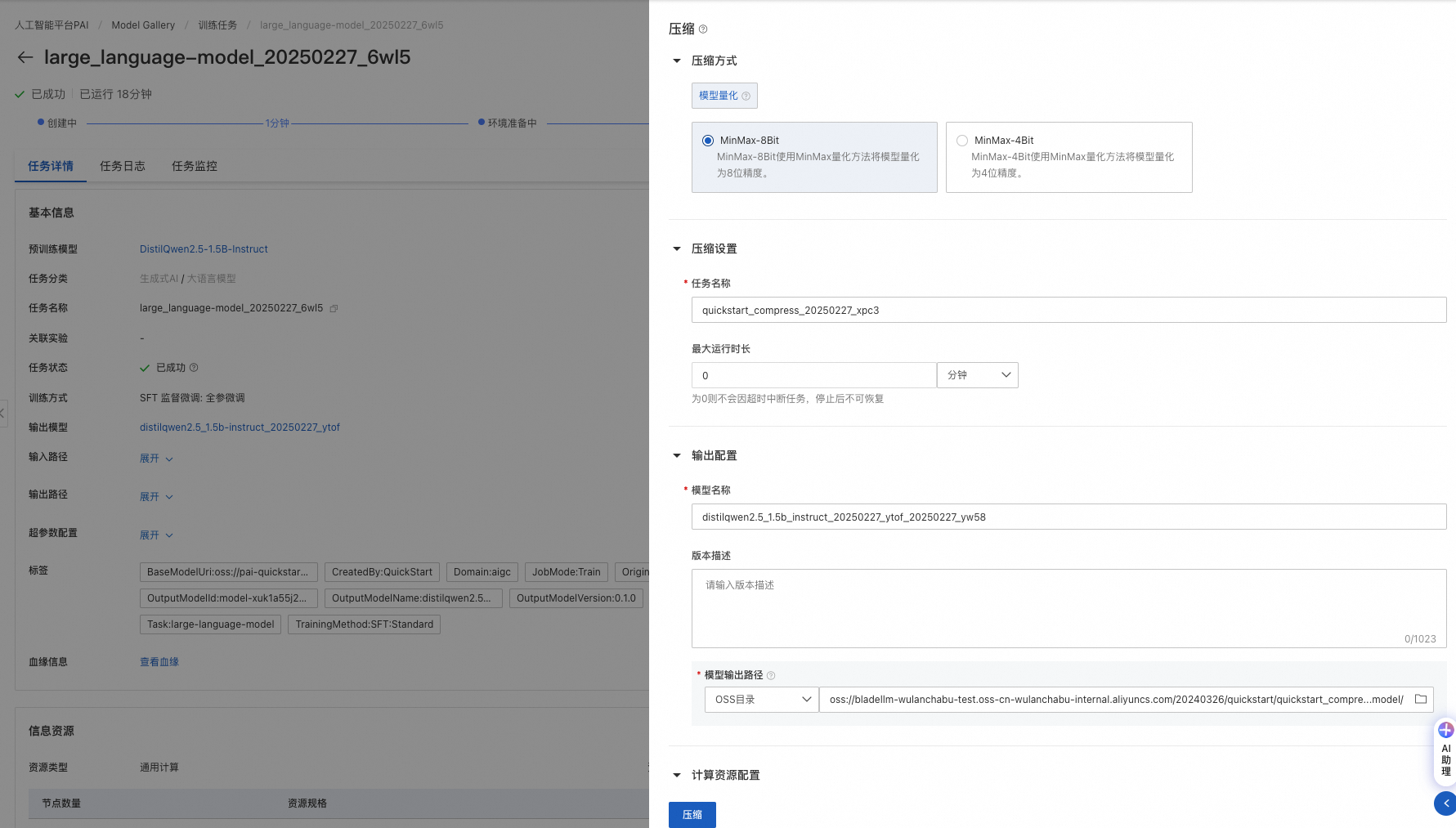This screenshot has height=828, width=1456.
Task: Open the OSS目录 path type dropdown
Action: point(762,700)
